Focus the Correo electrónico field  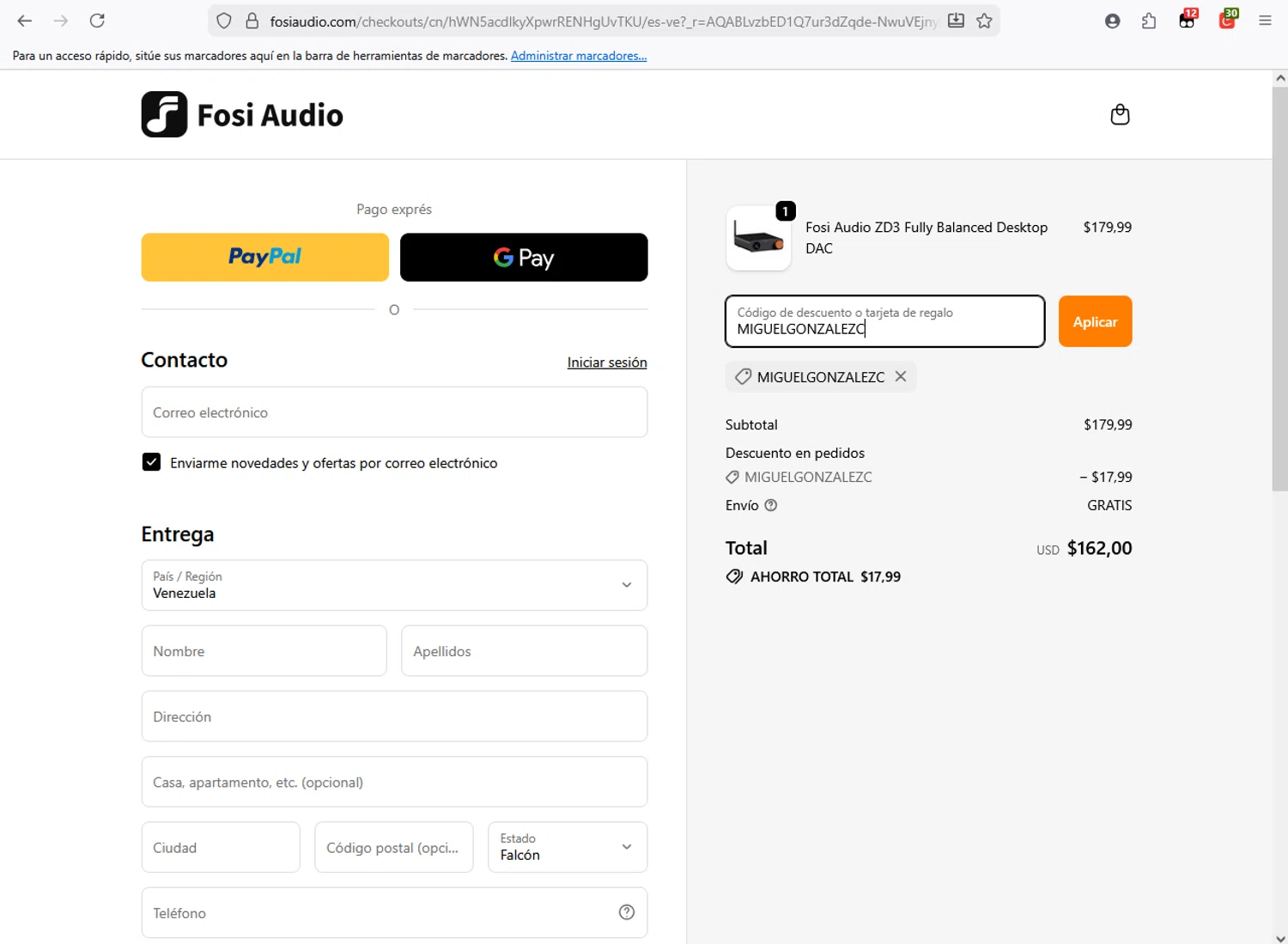394,412
